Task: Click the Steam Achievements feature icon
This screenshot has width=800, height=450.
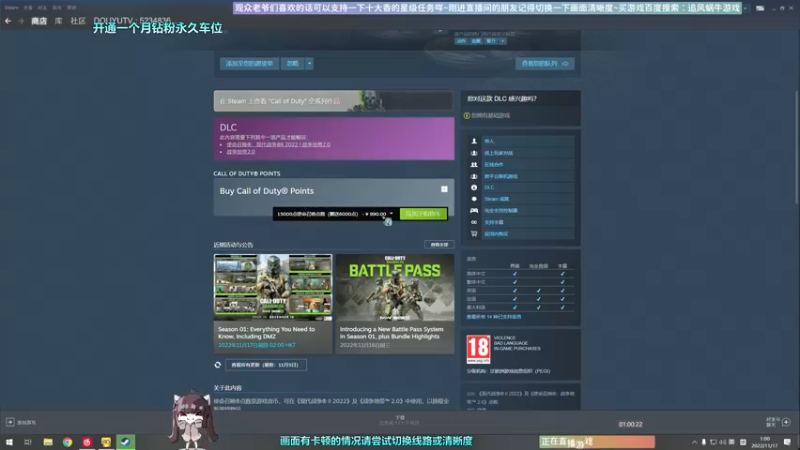Action: point(474,199)
